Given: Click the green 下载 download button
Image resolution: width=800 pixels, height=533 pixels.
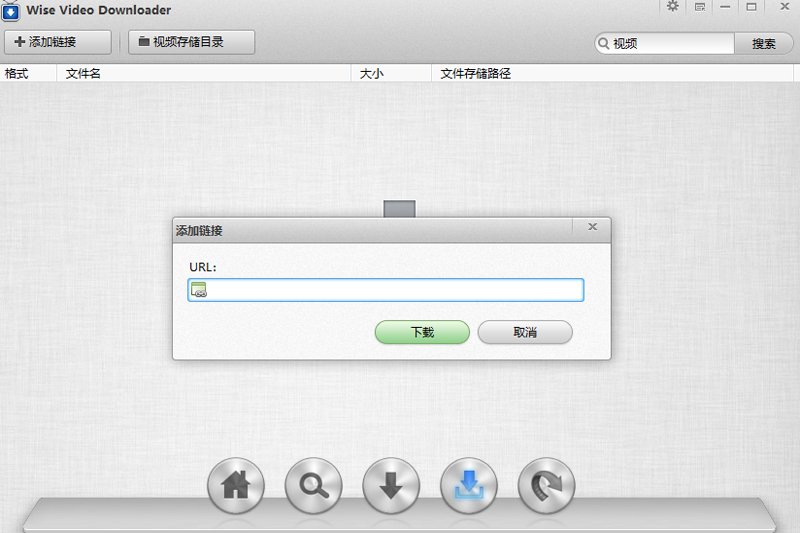Looking at the screenshot, I should 422,333.
